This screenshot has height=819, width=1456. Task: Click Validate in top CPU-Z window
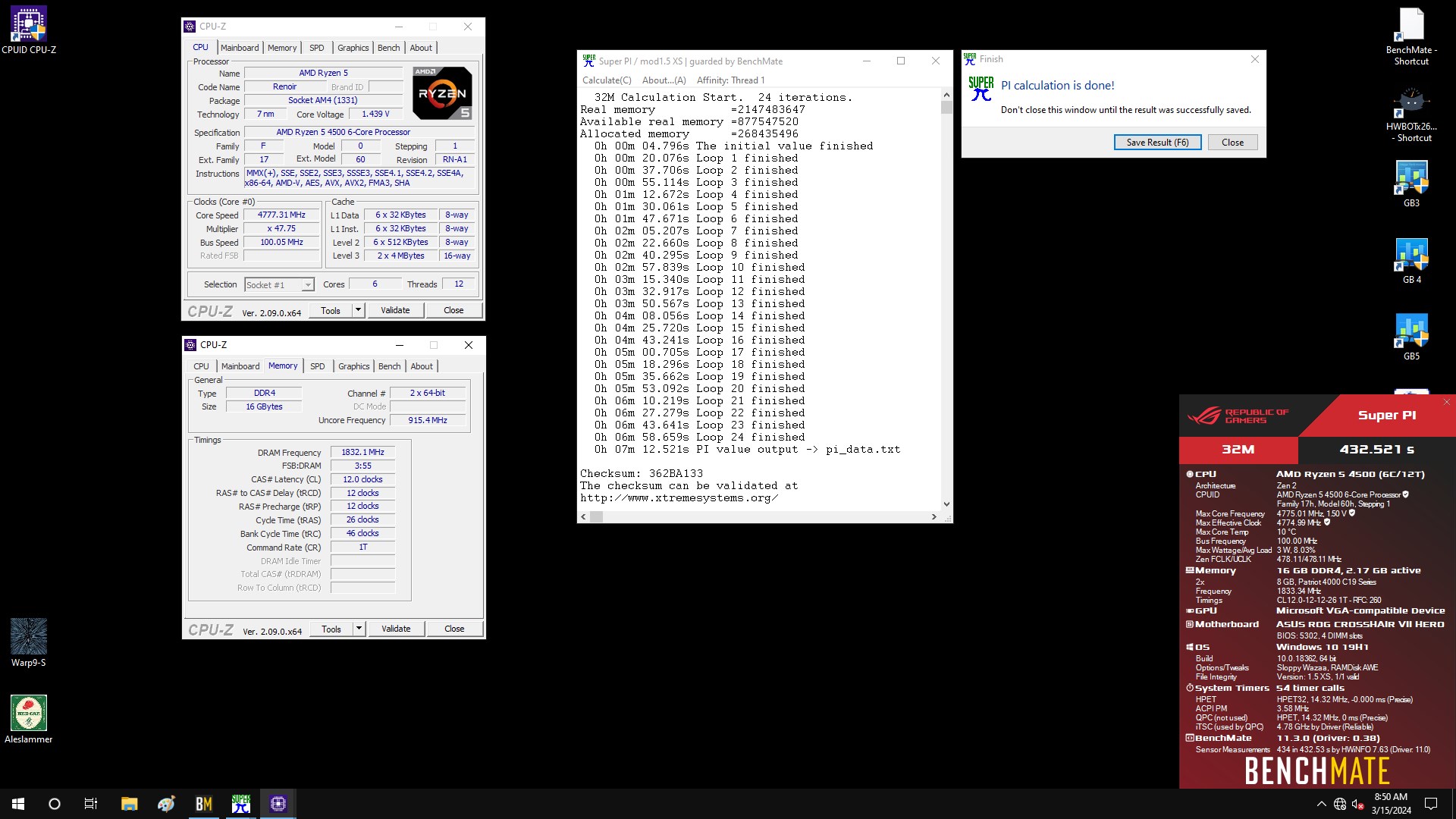[395, 310]
